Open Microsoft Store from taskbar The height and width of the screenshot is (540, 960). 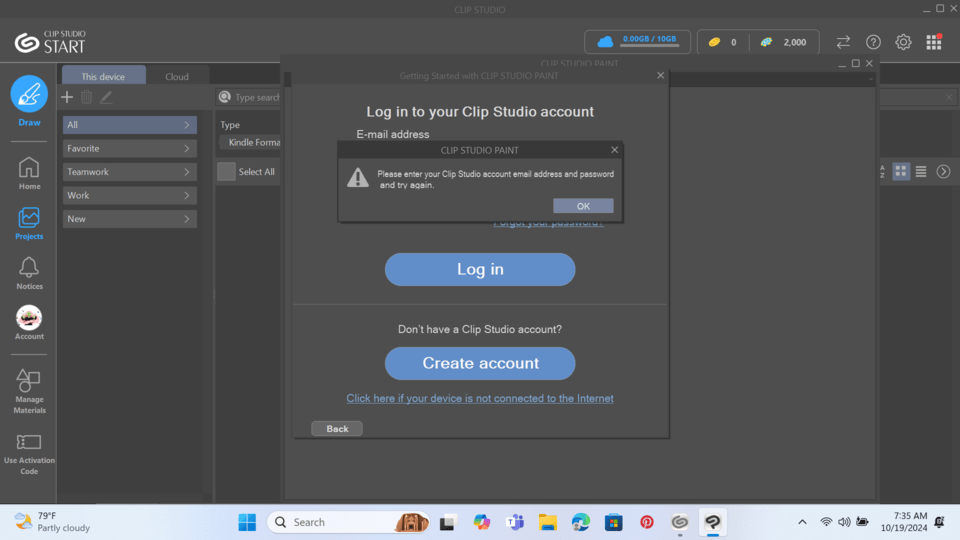tap(613, 522)
